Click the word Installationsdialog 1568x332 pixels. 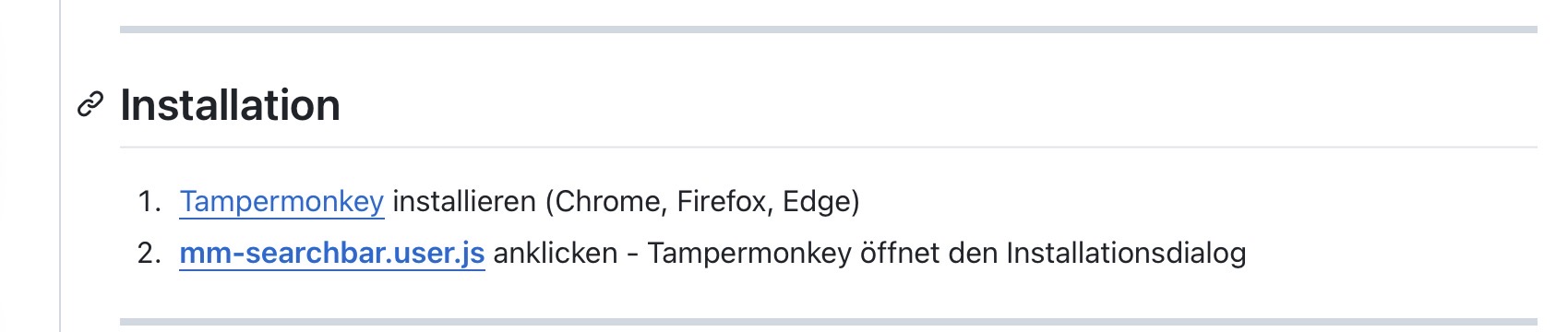coord(1126,253)
